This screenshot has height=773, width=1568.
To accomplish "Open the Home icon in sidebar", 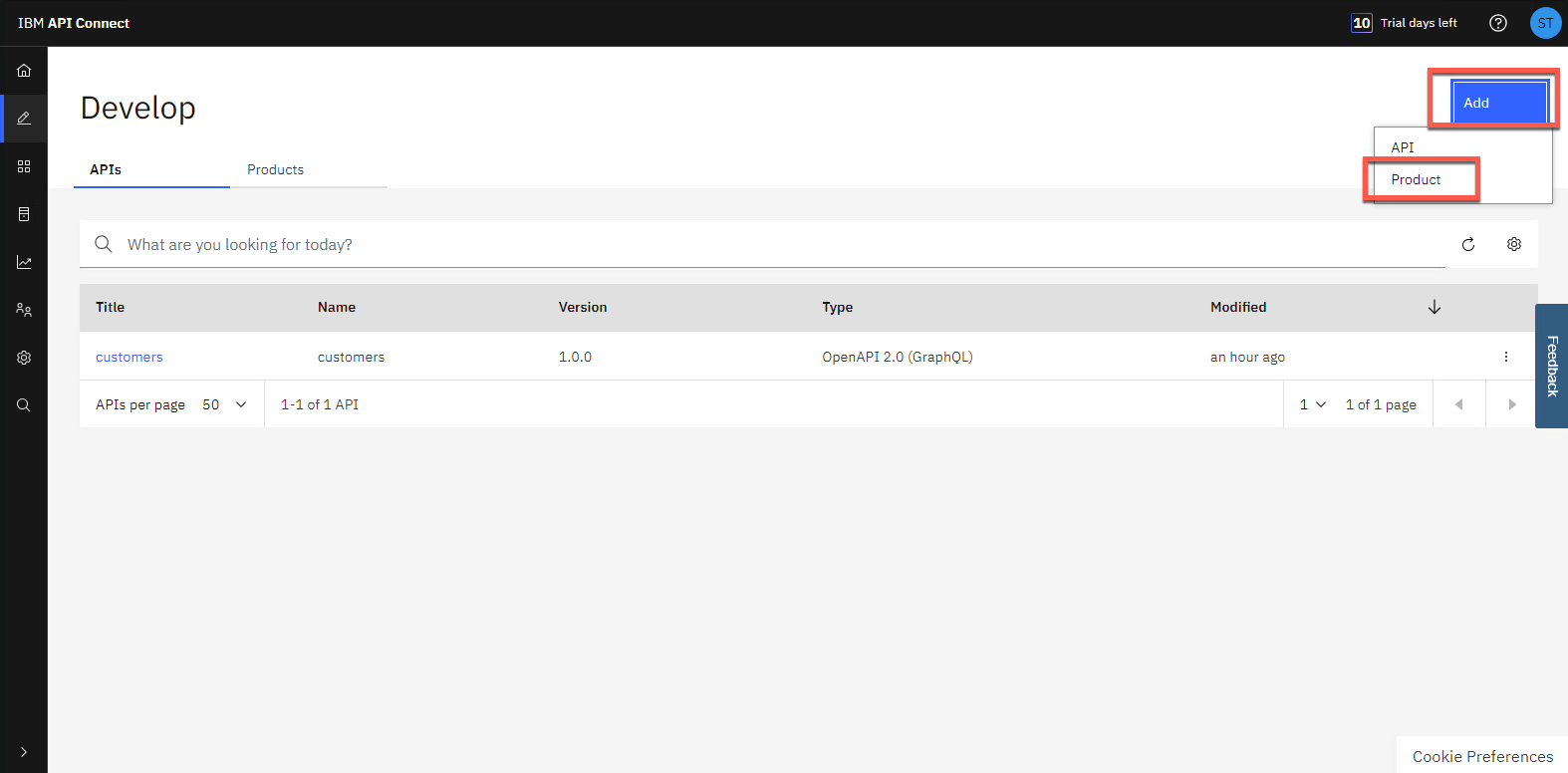I will coord(24,71).
